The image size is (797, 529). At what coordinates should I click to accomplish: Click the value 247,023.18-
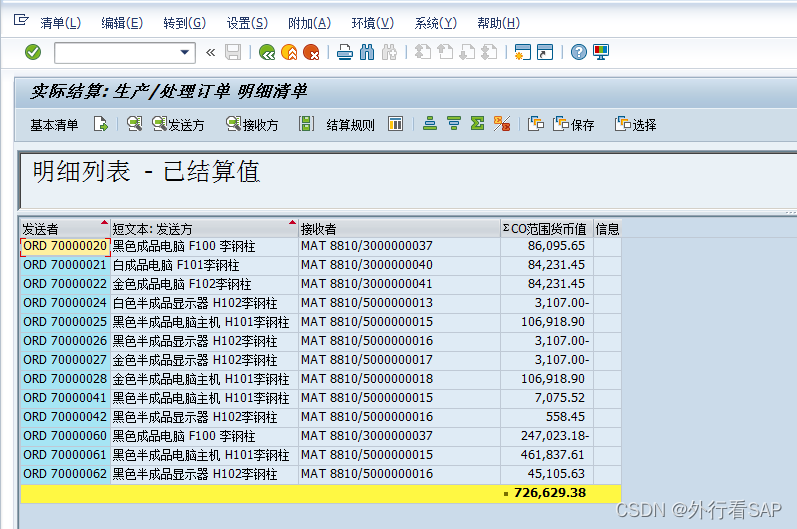555,436
